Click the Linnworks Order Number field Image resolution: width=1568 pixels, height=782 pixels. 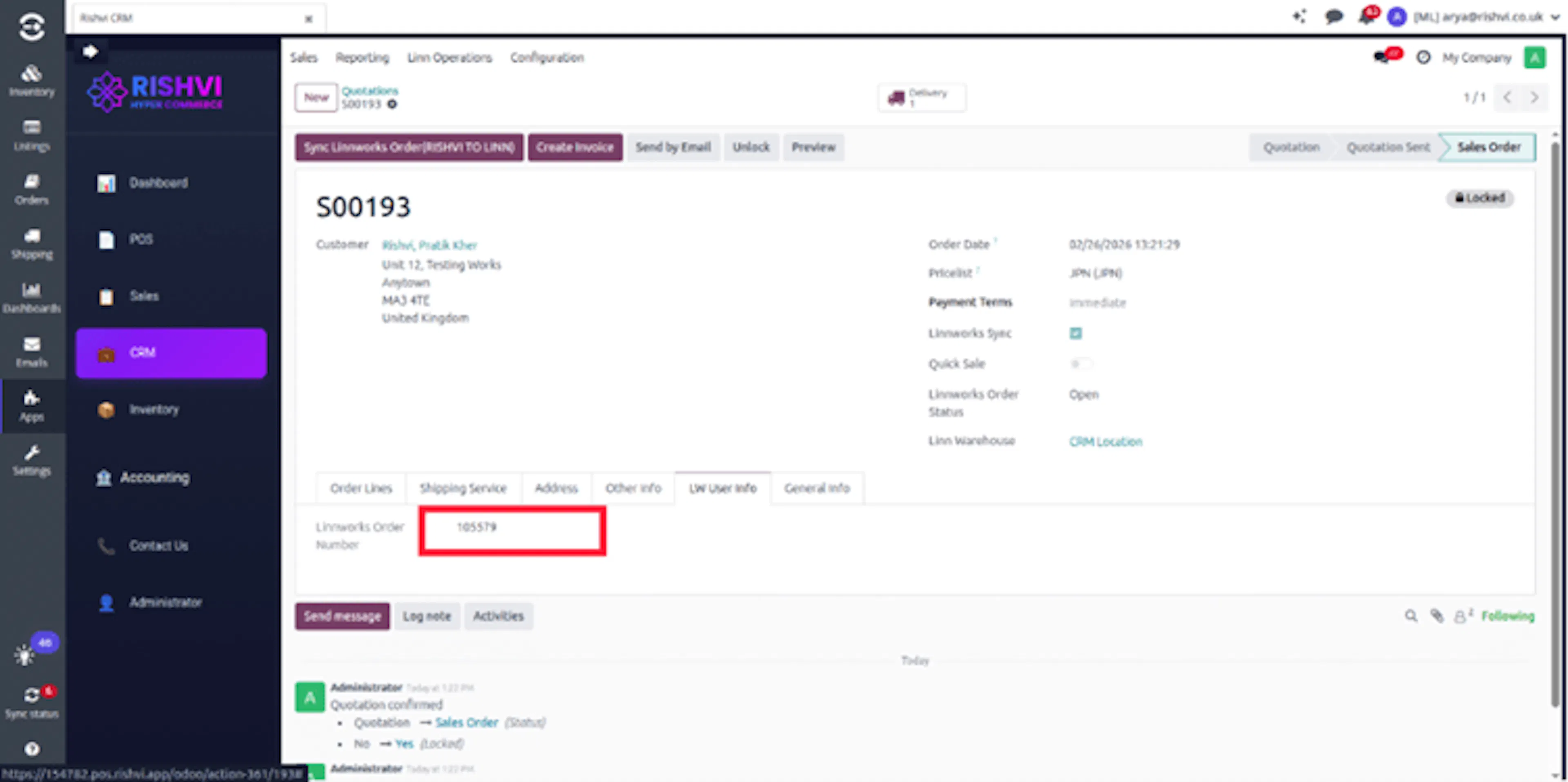pyautogui.click(x=512, y=531)
